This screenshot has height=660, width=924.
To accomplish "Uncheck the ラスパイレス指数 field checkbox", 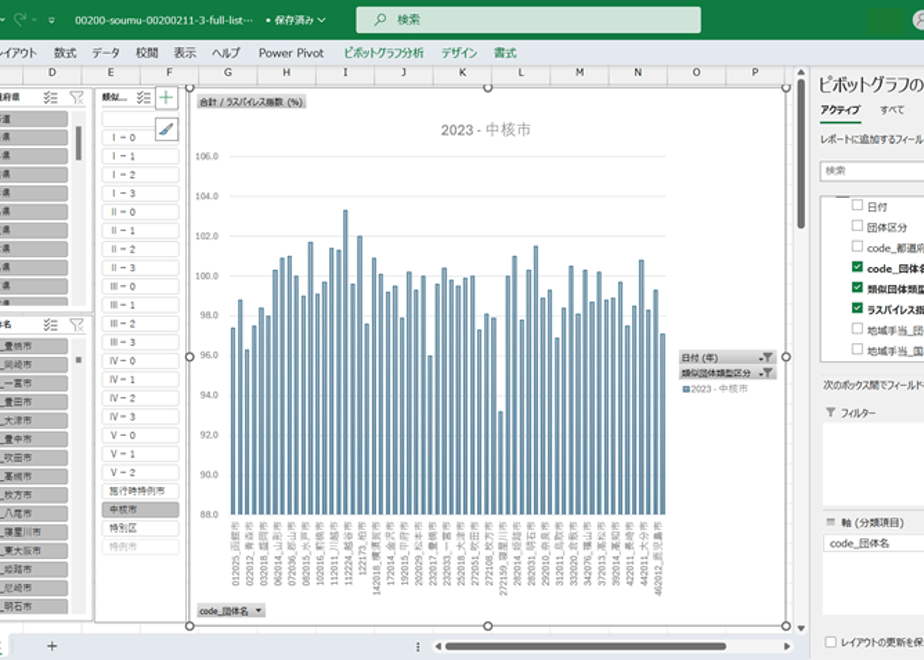I will (857, 308).
